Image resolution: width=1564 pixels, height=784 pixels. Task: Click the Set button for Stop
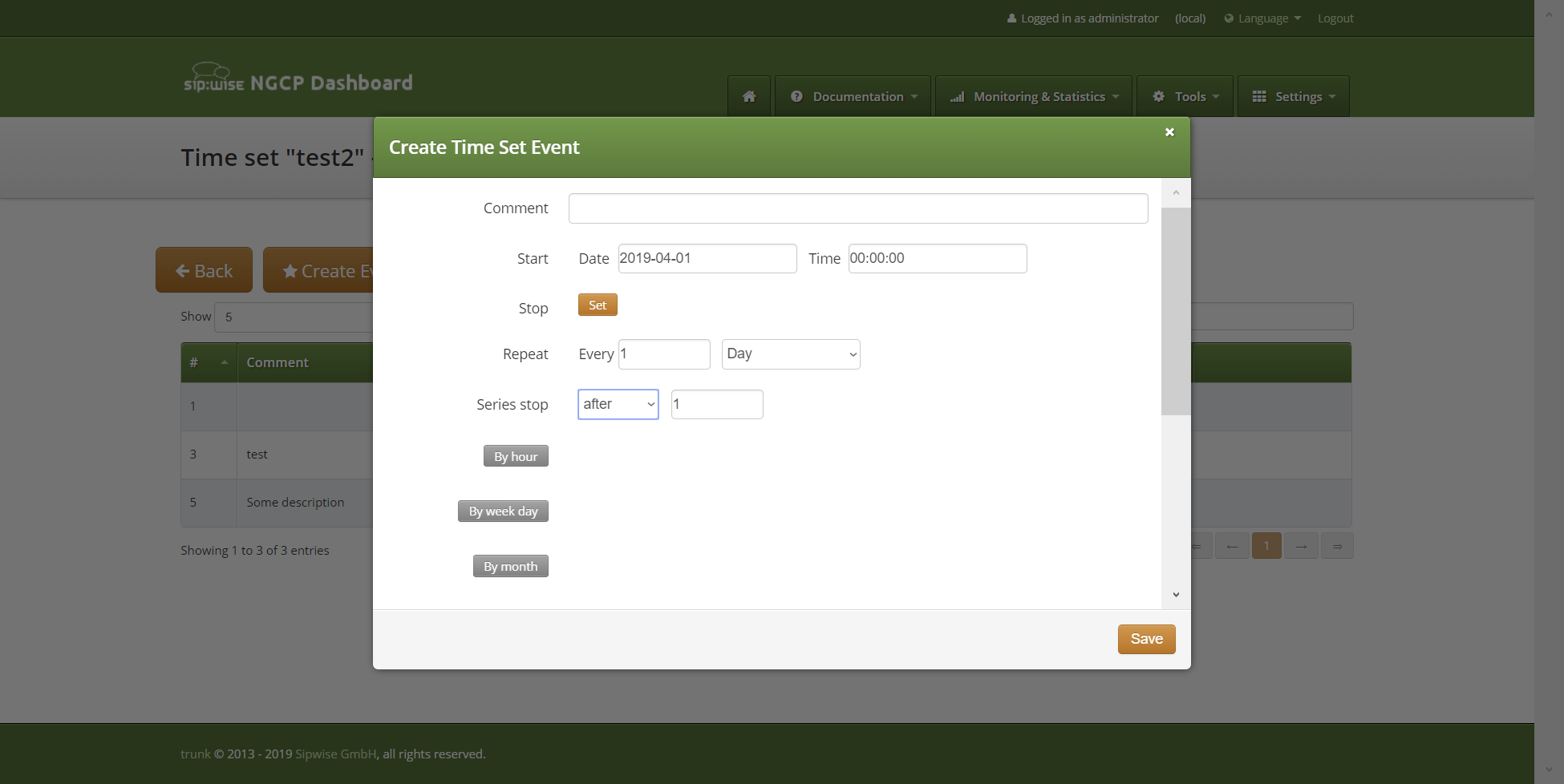coord(598,305)
